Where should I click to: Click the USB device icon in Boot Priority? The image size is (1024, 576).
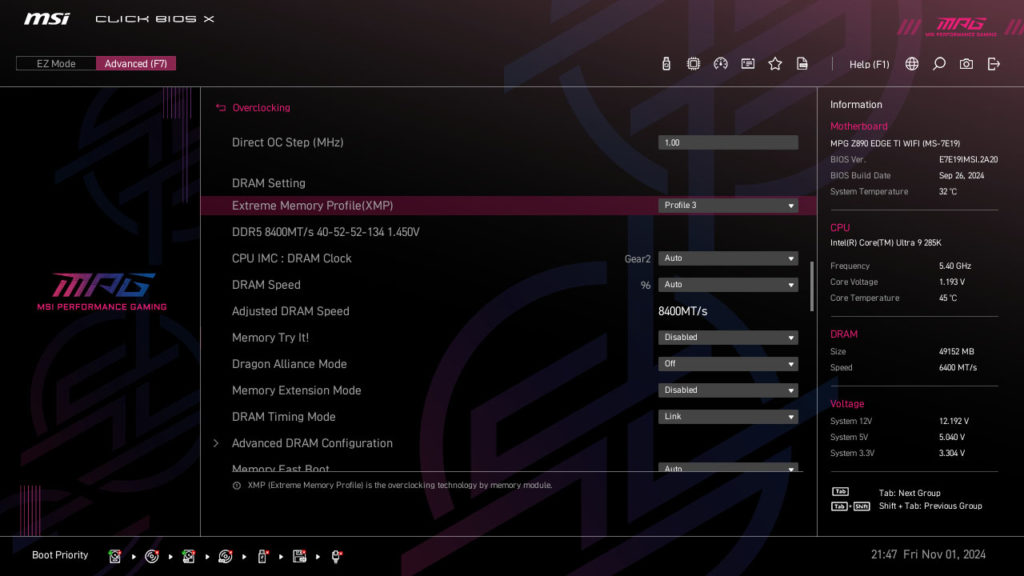pos(261,556)
